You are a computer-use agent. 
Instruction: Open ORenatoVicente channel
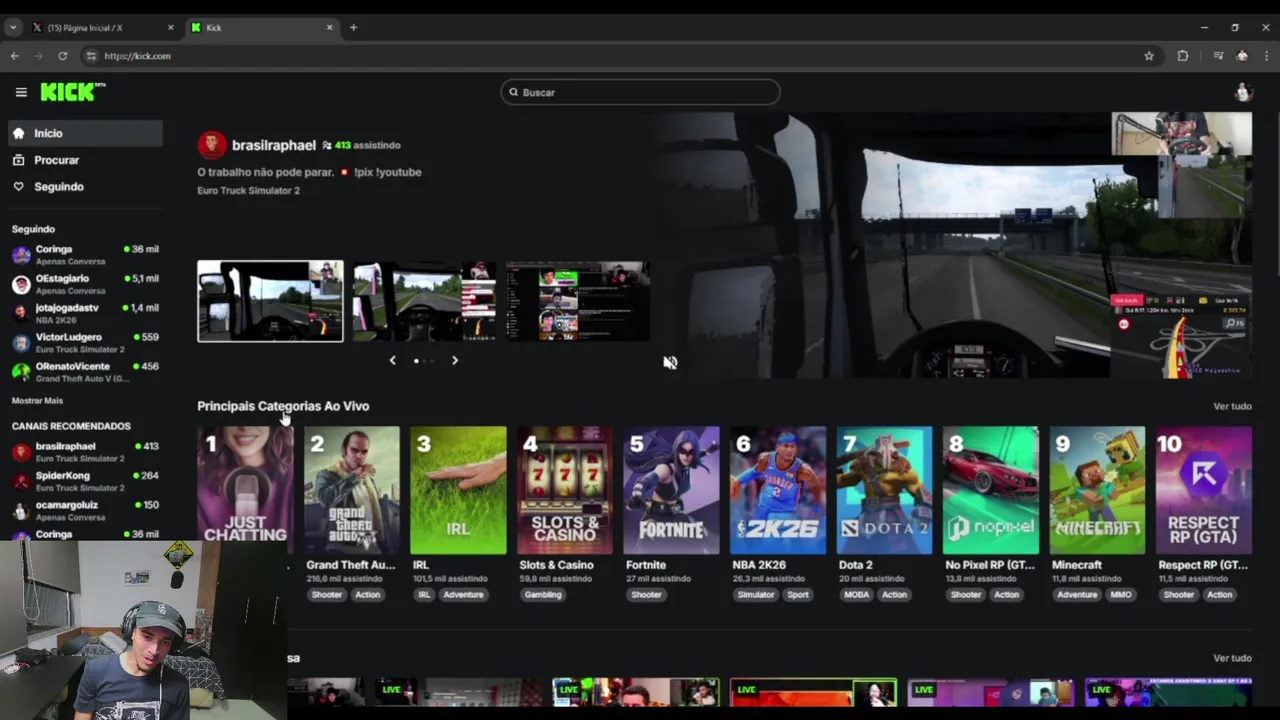pos(85,372)
